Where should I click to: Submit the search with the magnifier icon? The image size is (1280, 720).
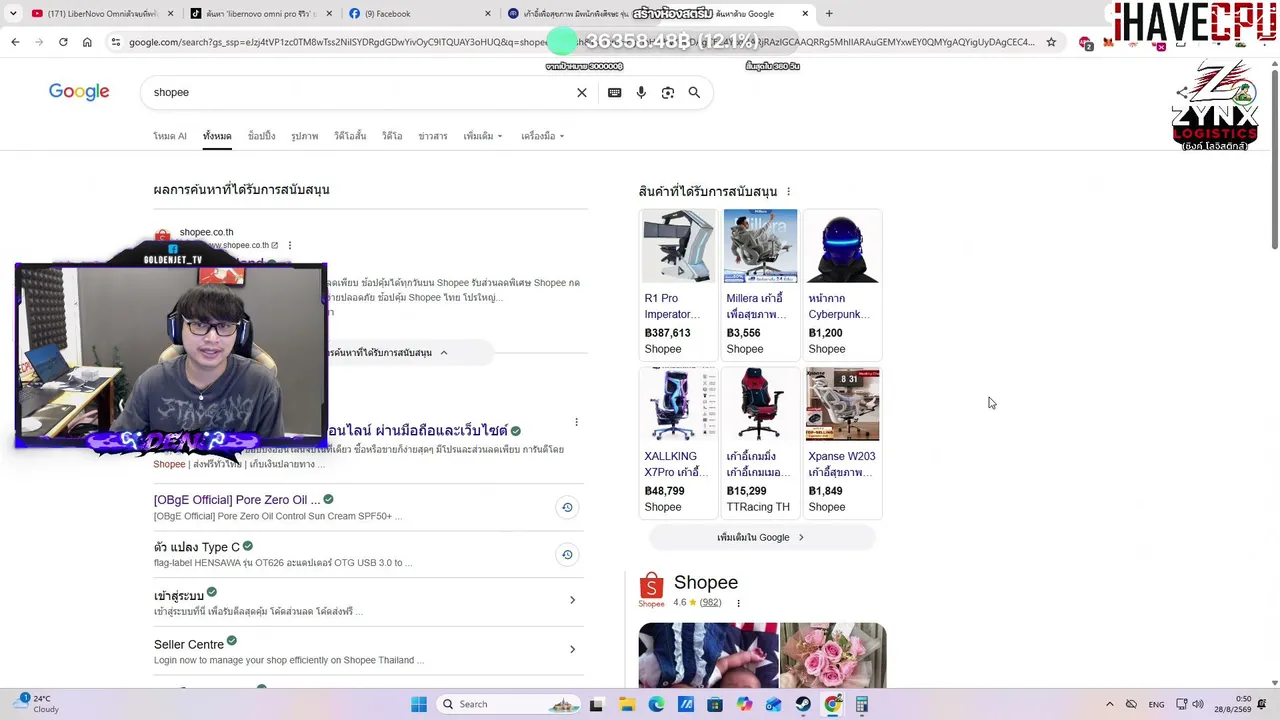point(694,92)
